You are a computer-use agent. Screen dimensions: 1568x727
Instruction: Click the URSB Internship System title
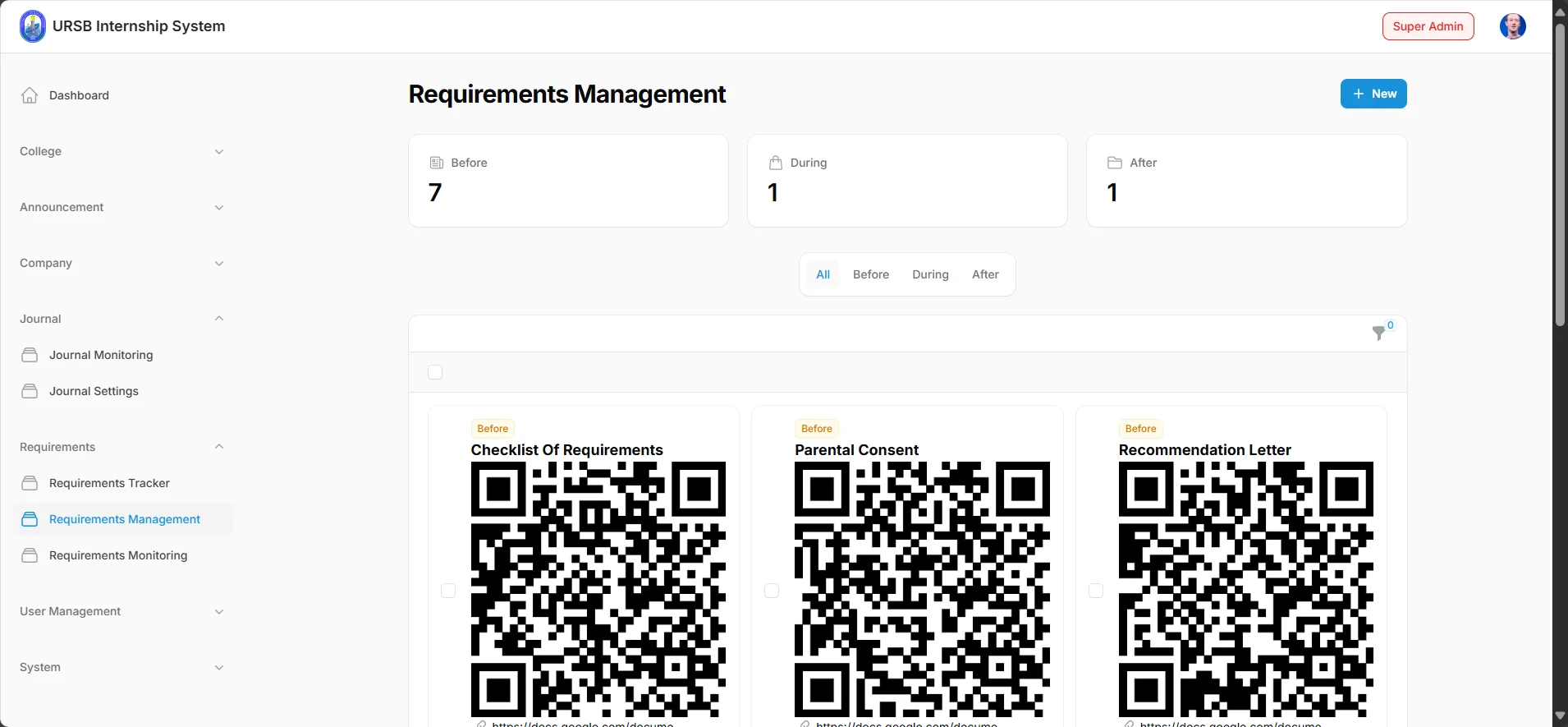coord(139,26)
